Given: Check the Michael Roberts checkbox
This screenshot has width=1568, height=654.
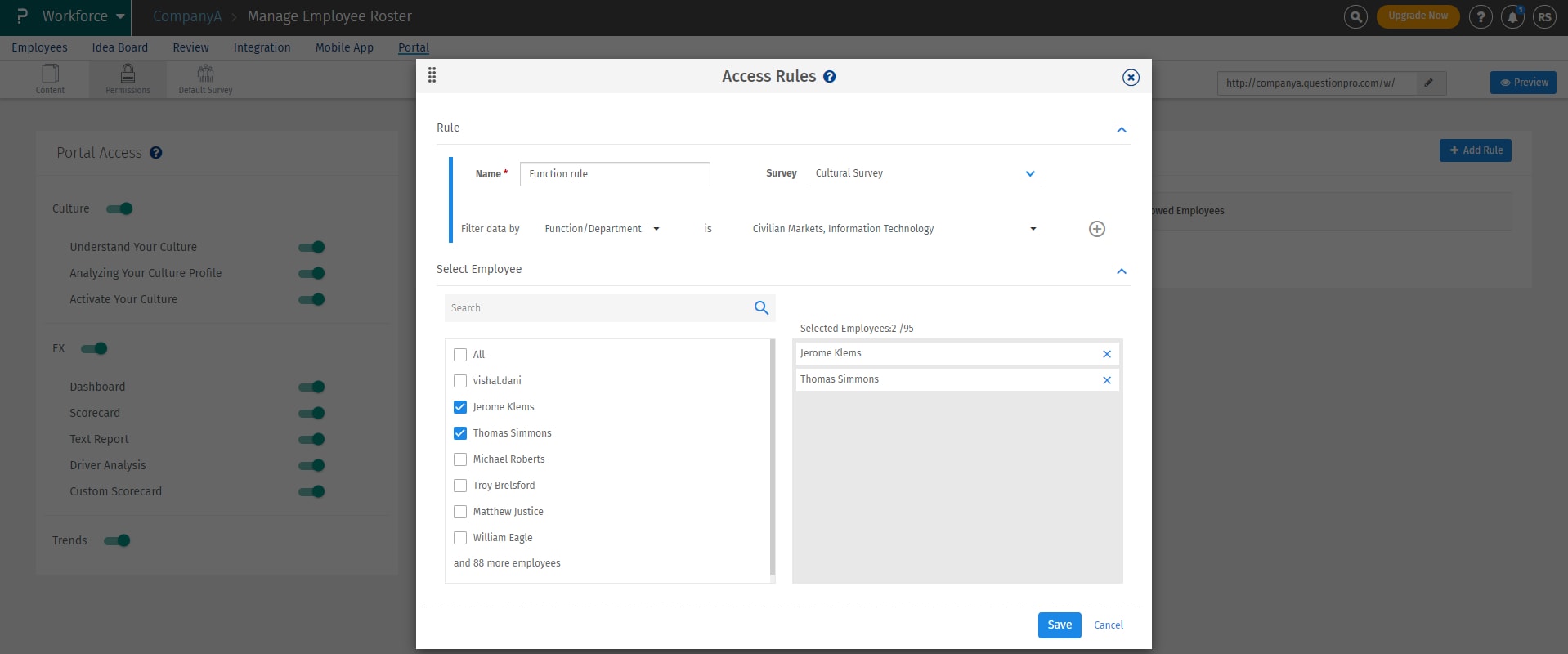Looking at the screenshot, I should click(x=460, y=459).
